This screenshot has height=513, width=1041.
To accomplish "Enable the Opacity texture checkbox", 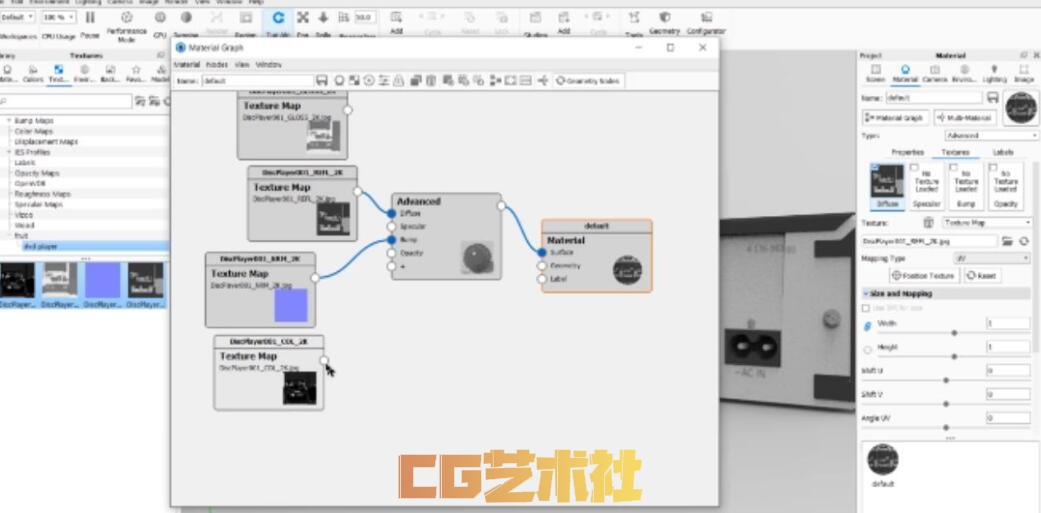I will (993, 167).
